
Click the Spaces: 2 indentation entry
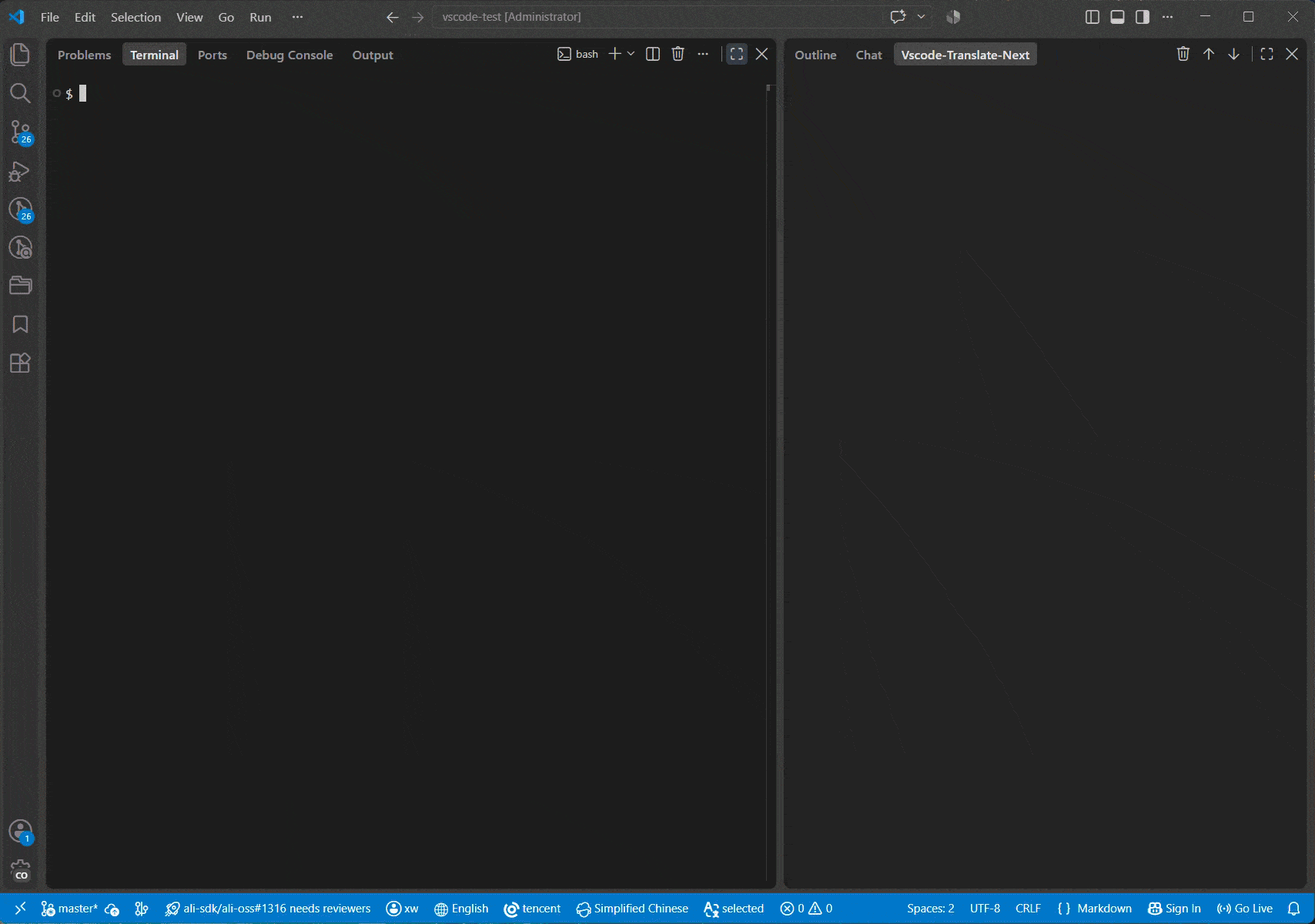point(930,909)
